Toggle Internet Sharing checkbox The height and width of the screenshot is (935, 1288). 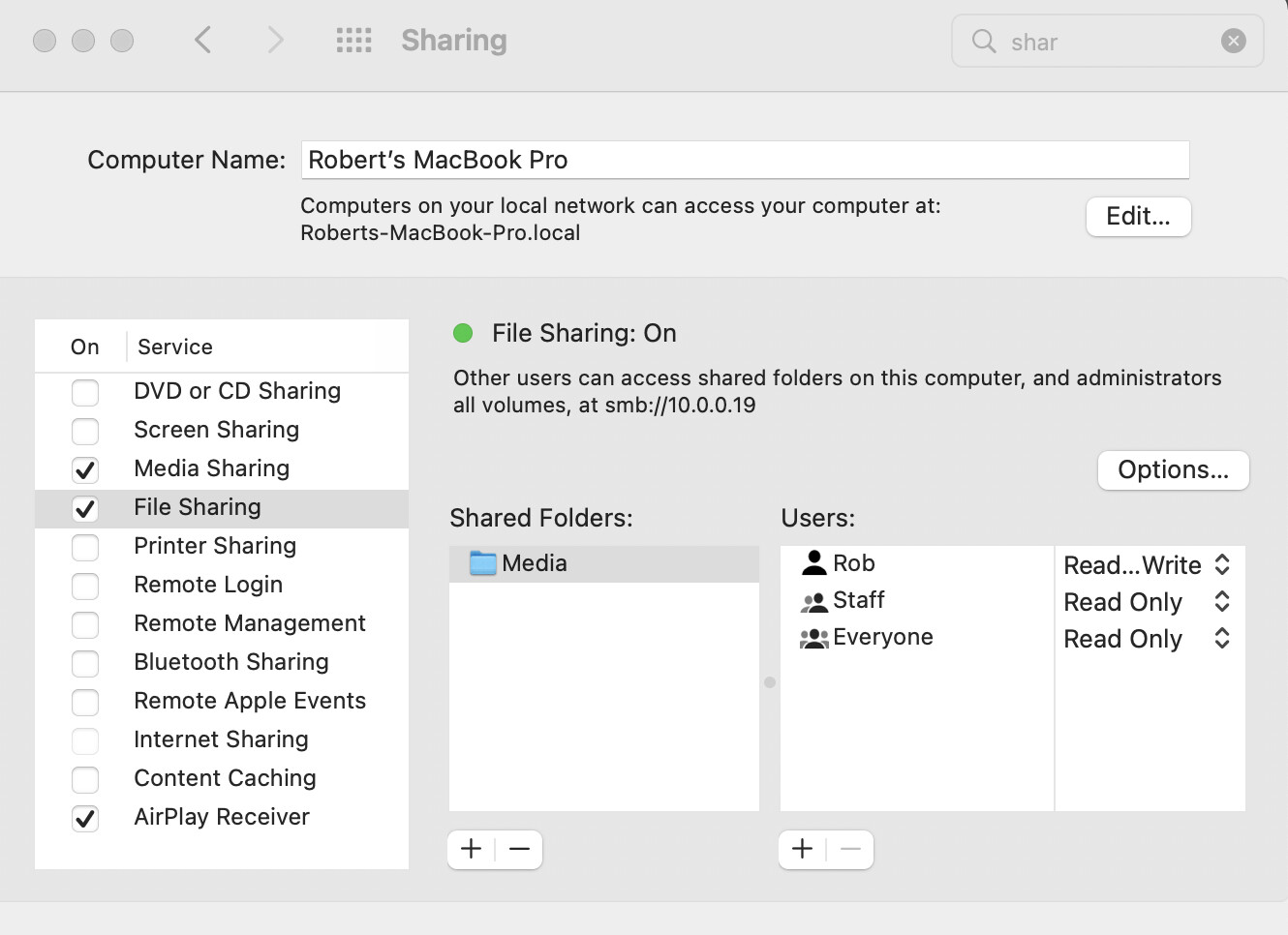(x=85, y=740)
